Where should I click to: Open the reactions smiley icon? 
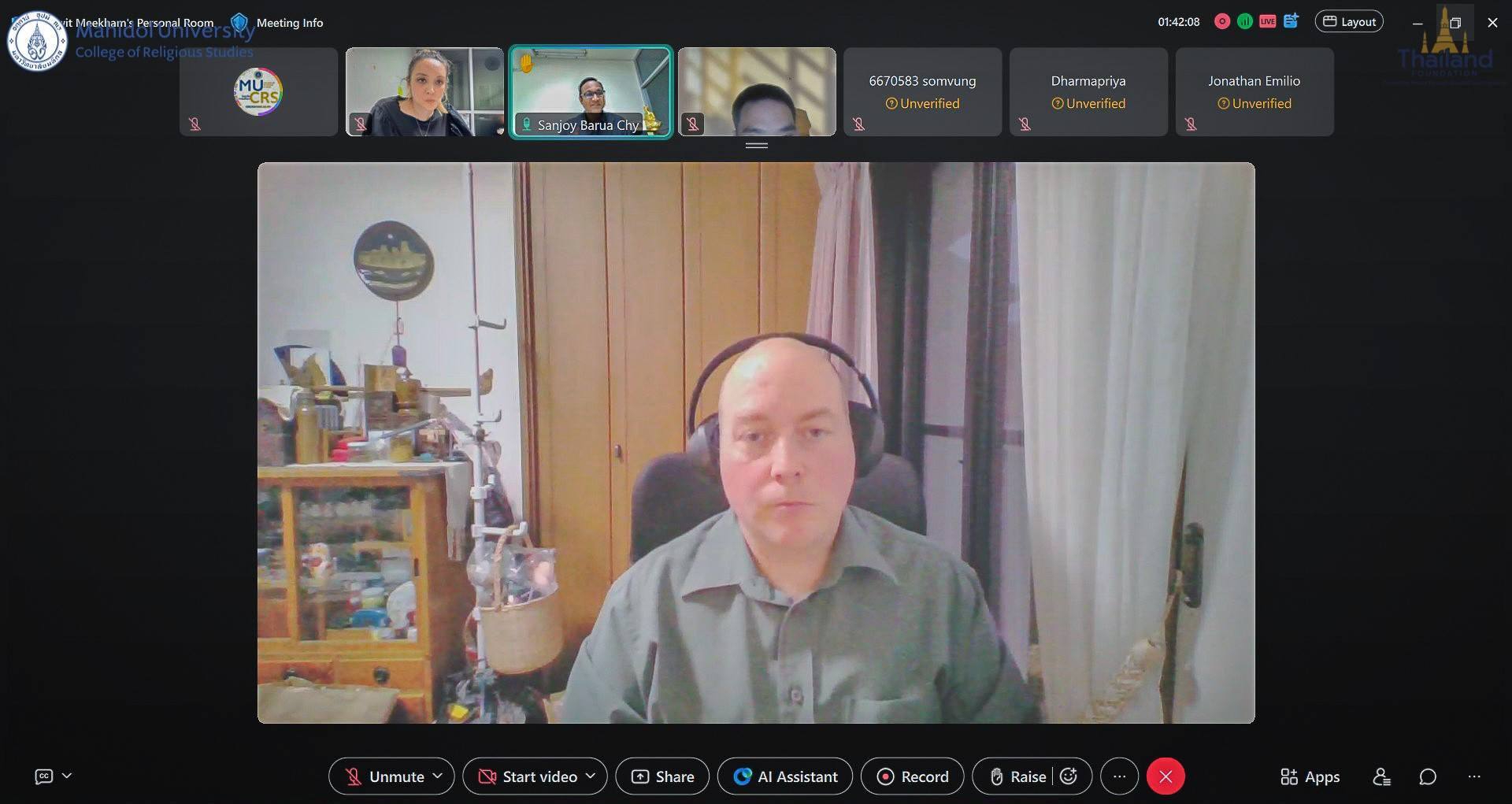click(1069, 776)
